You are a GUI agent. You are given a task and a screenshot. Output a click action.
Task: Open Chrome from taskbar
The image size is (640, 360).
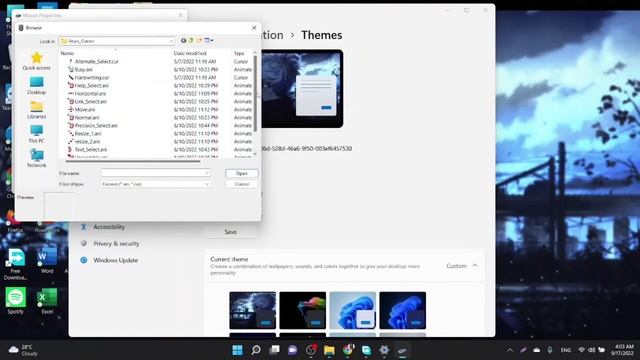coord(348,350)
